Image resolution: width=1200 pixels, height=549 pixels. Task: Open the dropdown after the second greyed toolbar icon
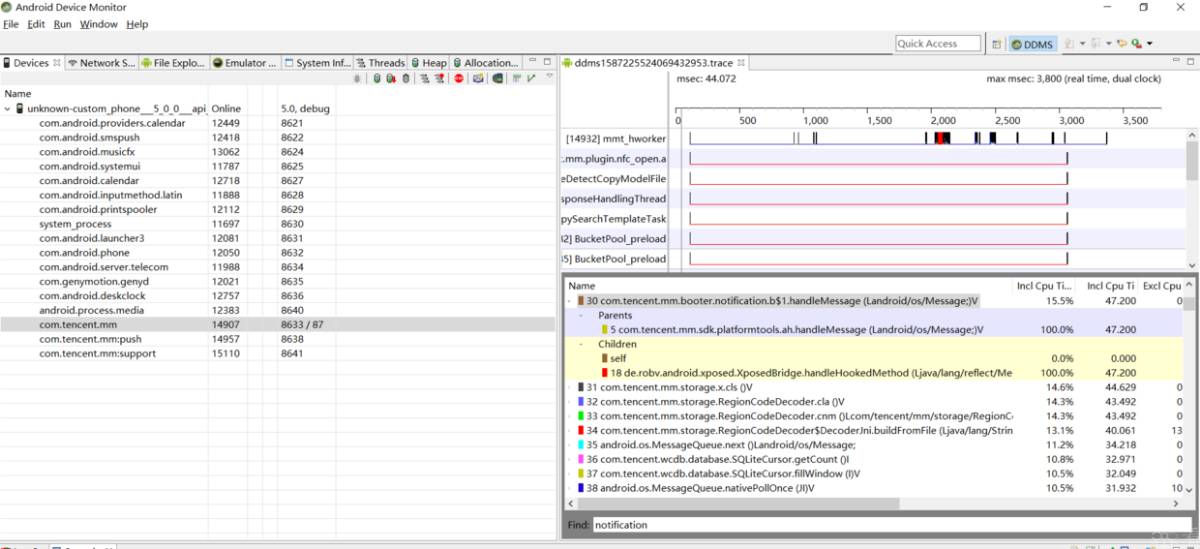1109,44
